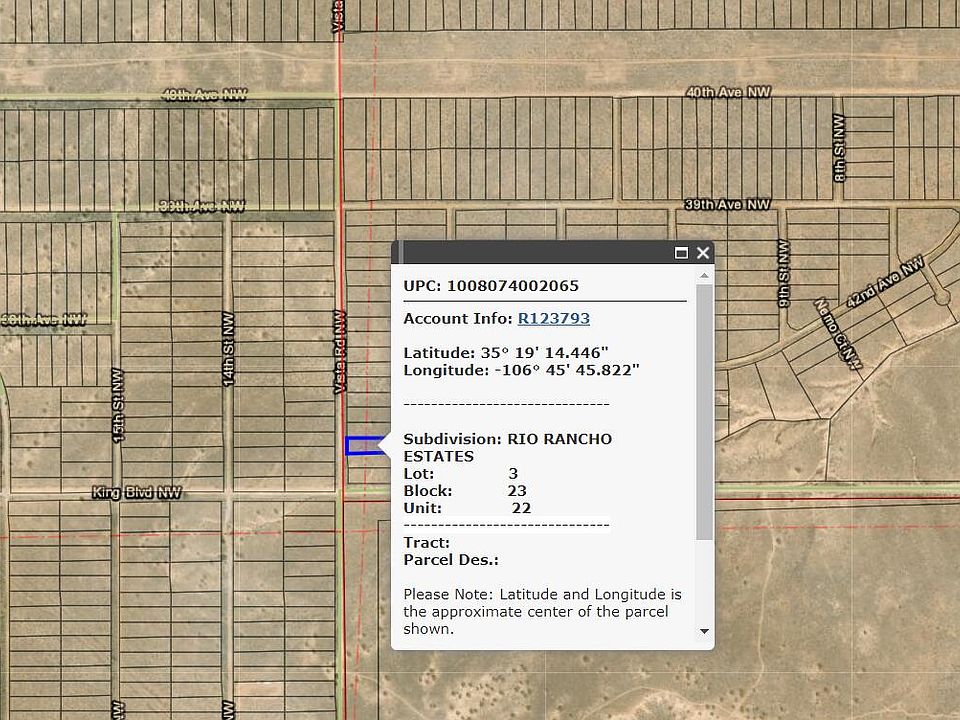
Task: Click the Nemo Ct NW street label
Action: tap(837, 333)
